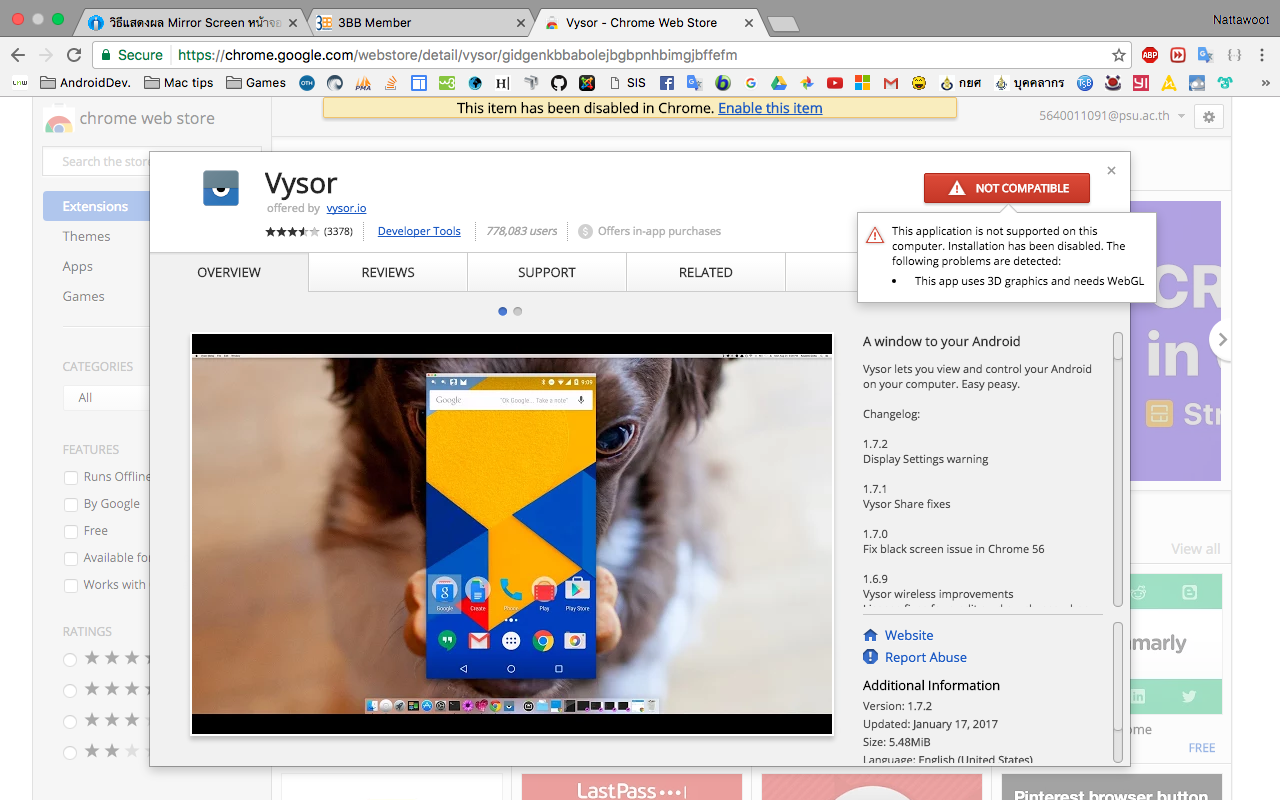Open the Chrome three-dot menu
1280x800 pixels.
(x=1262, y=55)
